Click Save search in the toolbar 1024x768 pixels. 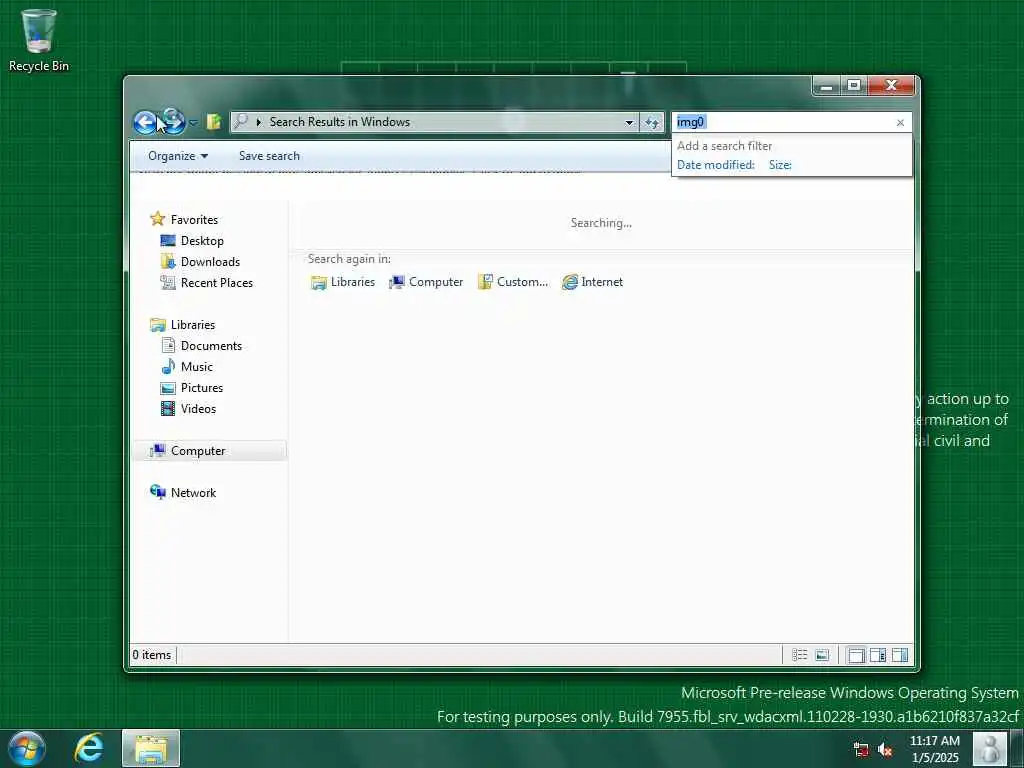click(269, 156)
